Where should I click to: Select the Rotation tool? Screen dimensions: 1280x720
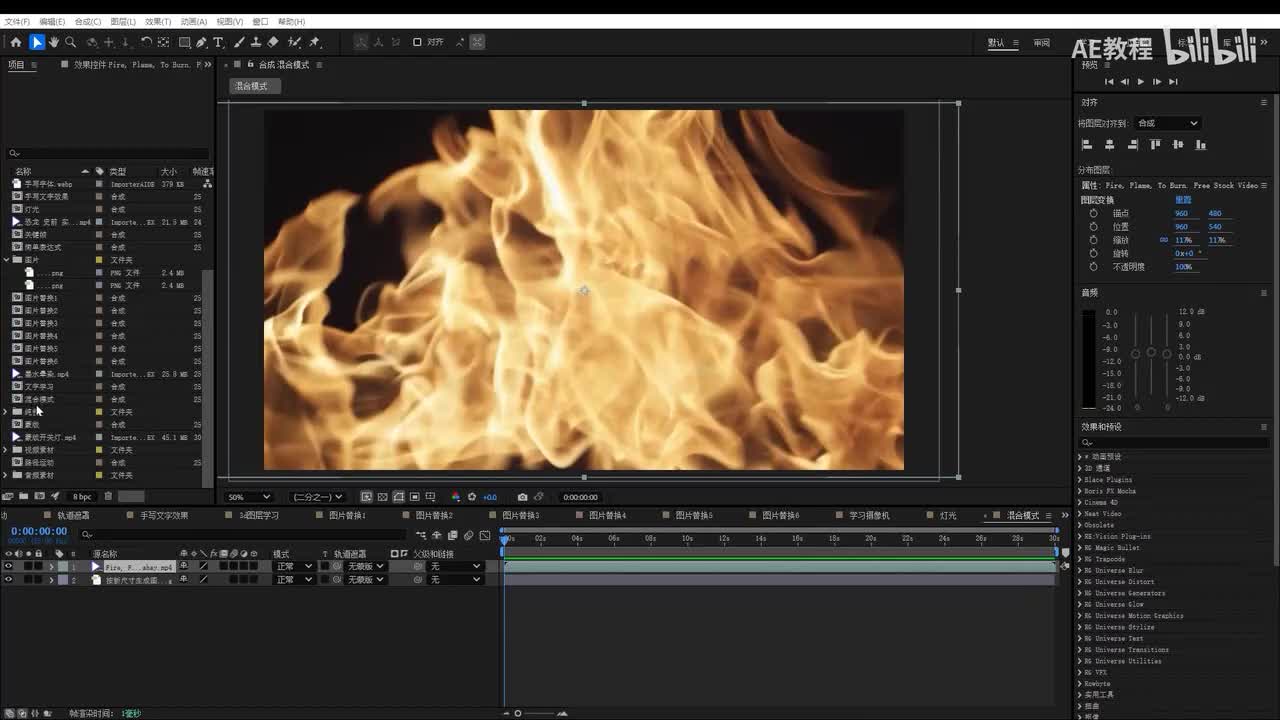coord(146,42)
